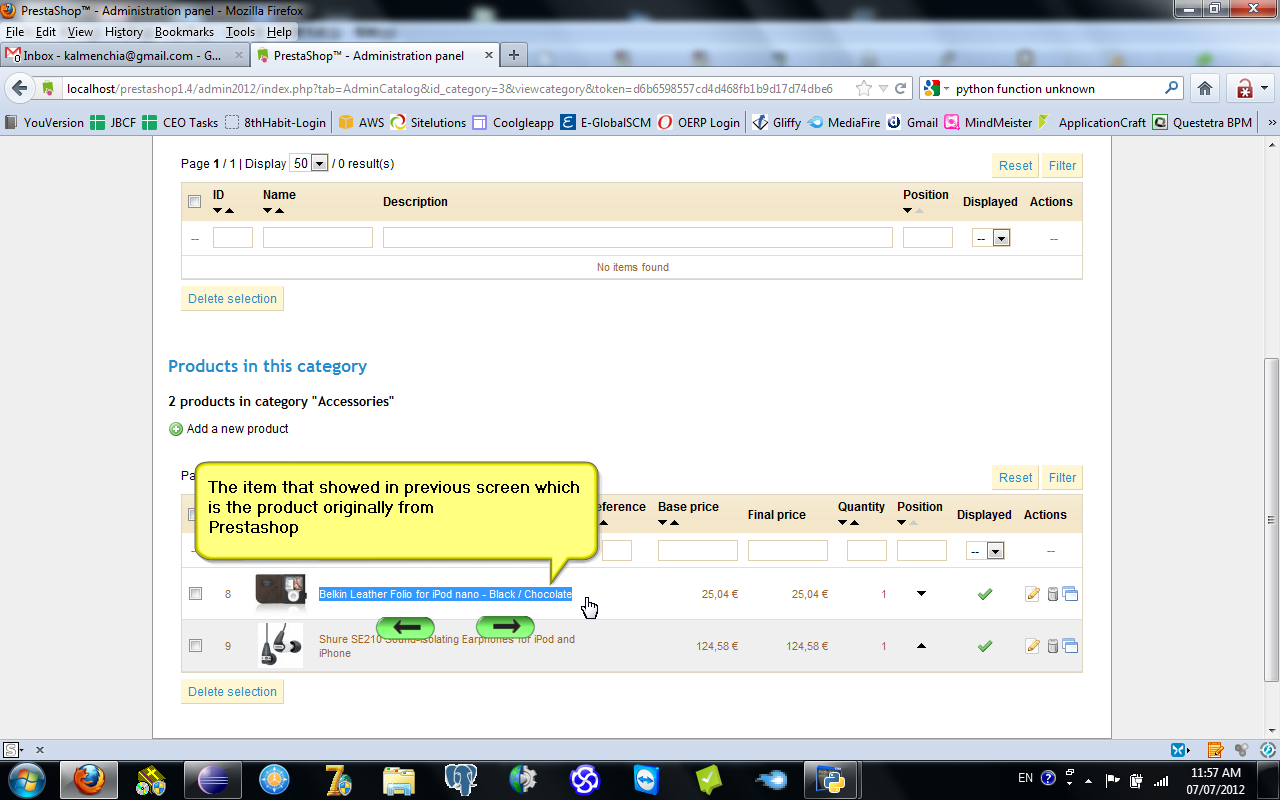Duplicate the Shure SE210 product

click(x=1070, y=645)
